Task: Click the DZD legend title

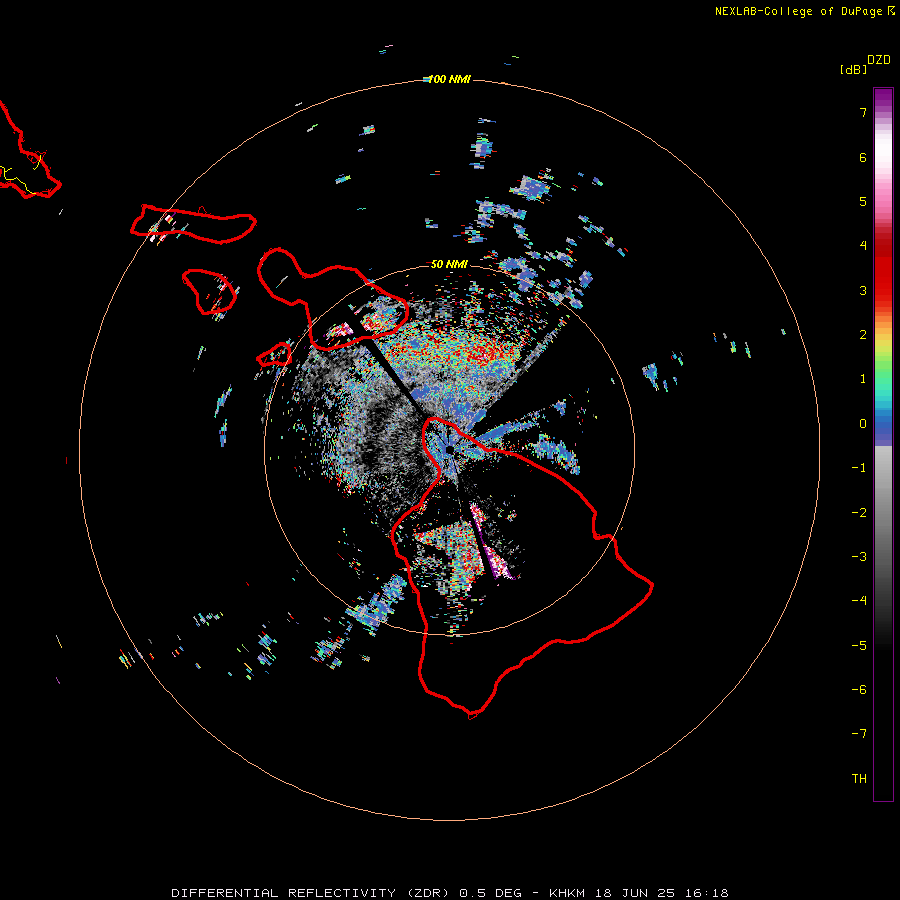Action: 879,60
